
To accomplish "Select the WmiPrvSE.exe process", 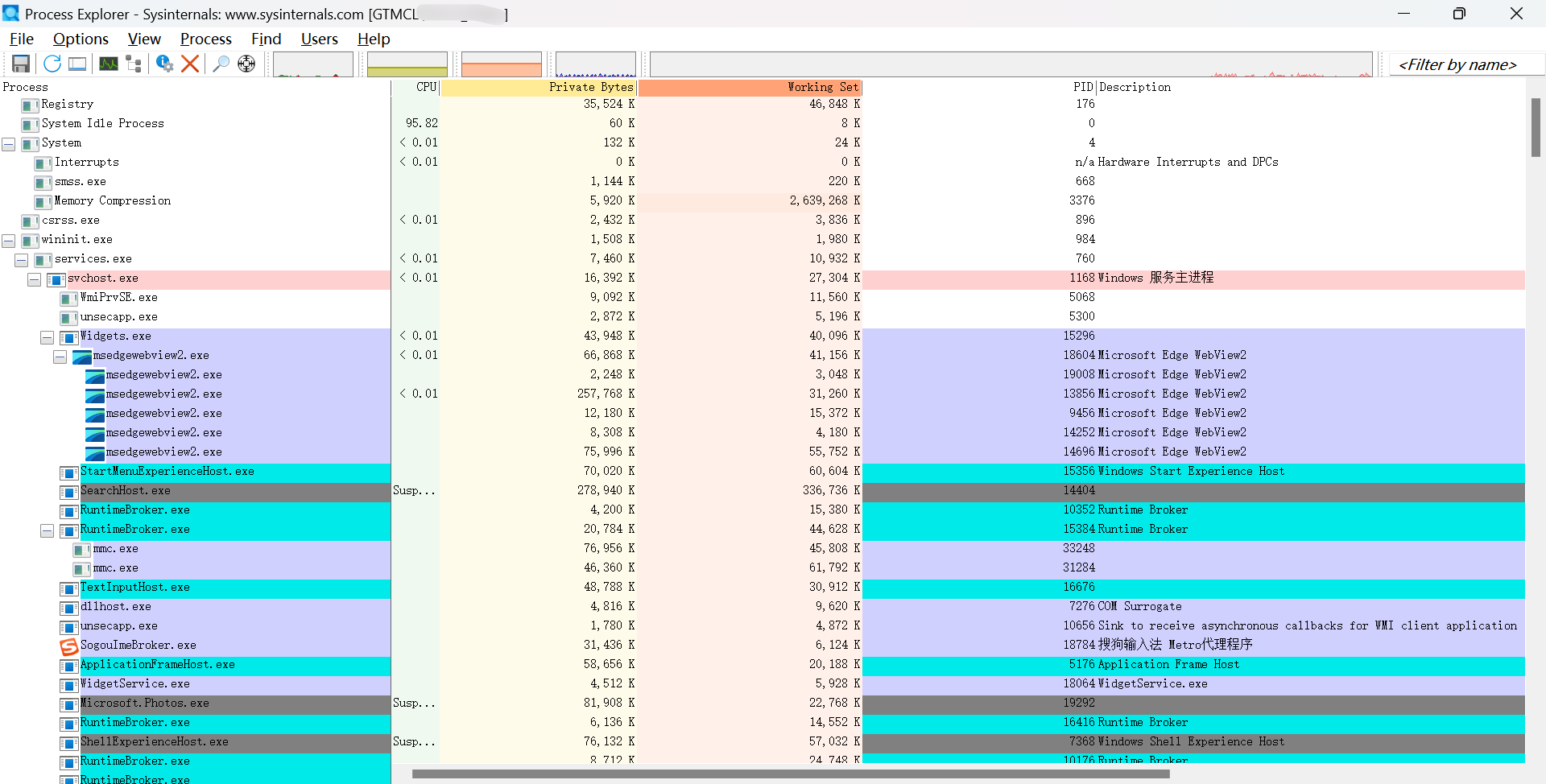I will click(763, 297).
